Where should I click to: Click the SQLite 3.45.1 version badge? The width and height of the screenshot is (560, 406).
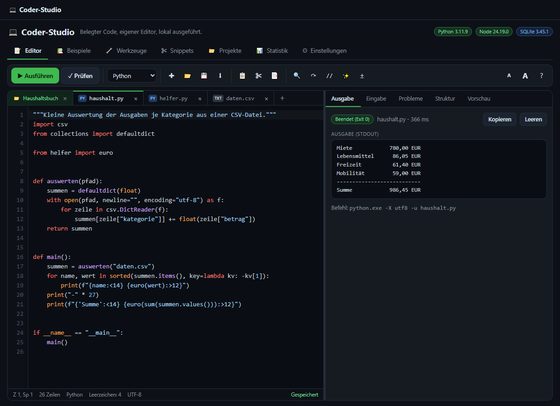(534, 32)
